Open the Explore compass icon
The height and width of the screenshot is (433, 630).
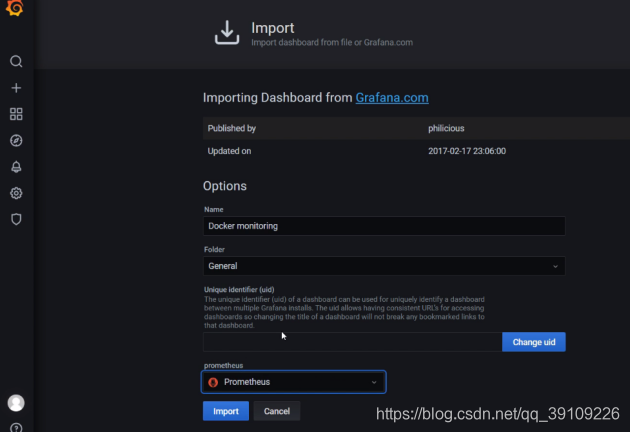(16, 141)
